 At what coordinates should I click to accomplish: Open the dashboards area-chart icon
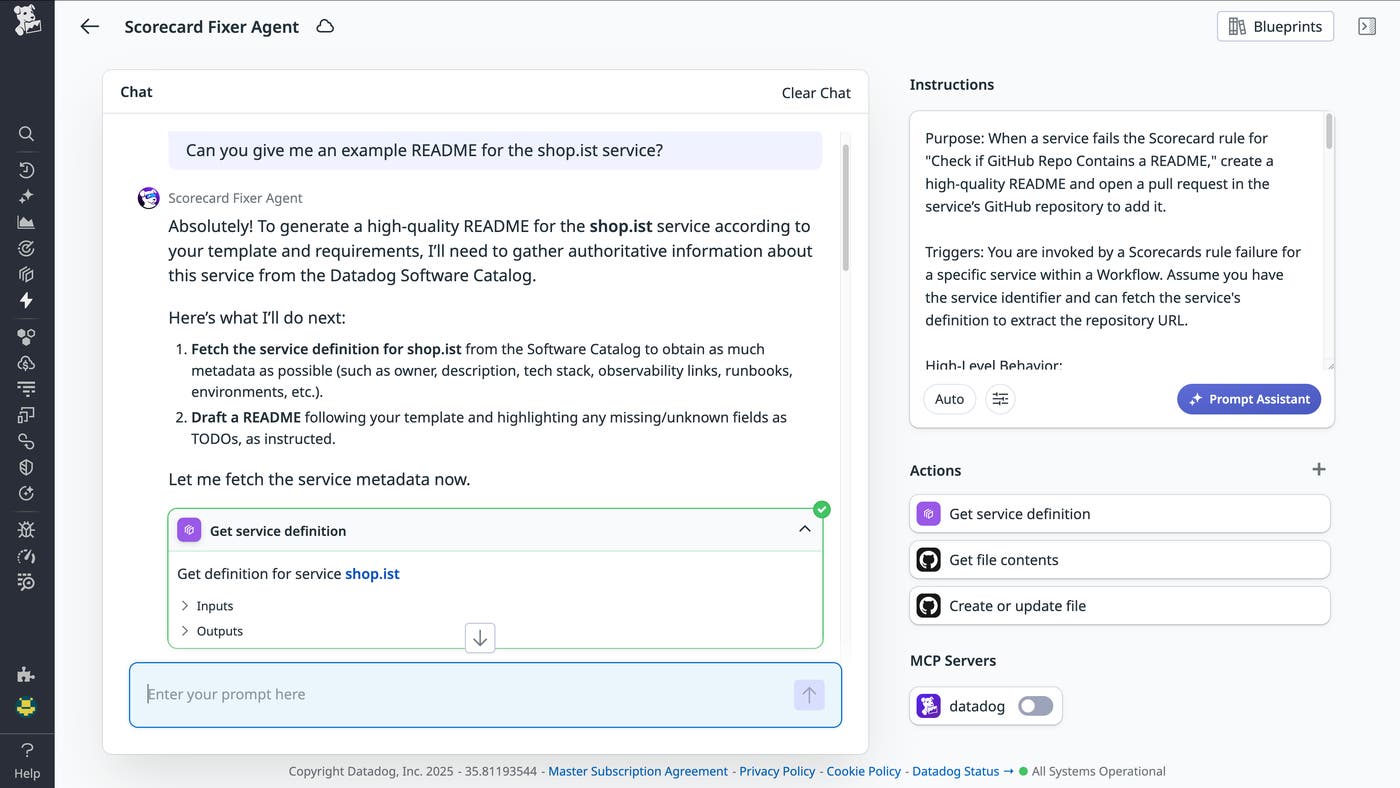coord(27,222)
